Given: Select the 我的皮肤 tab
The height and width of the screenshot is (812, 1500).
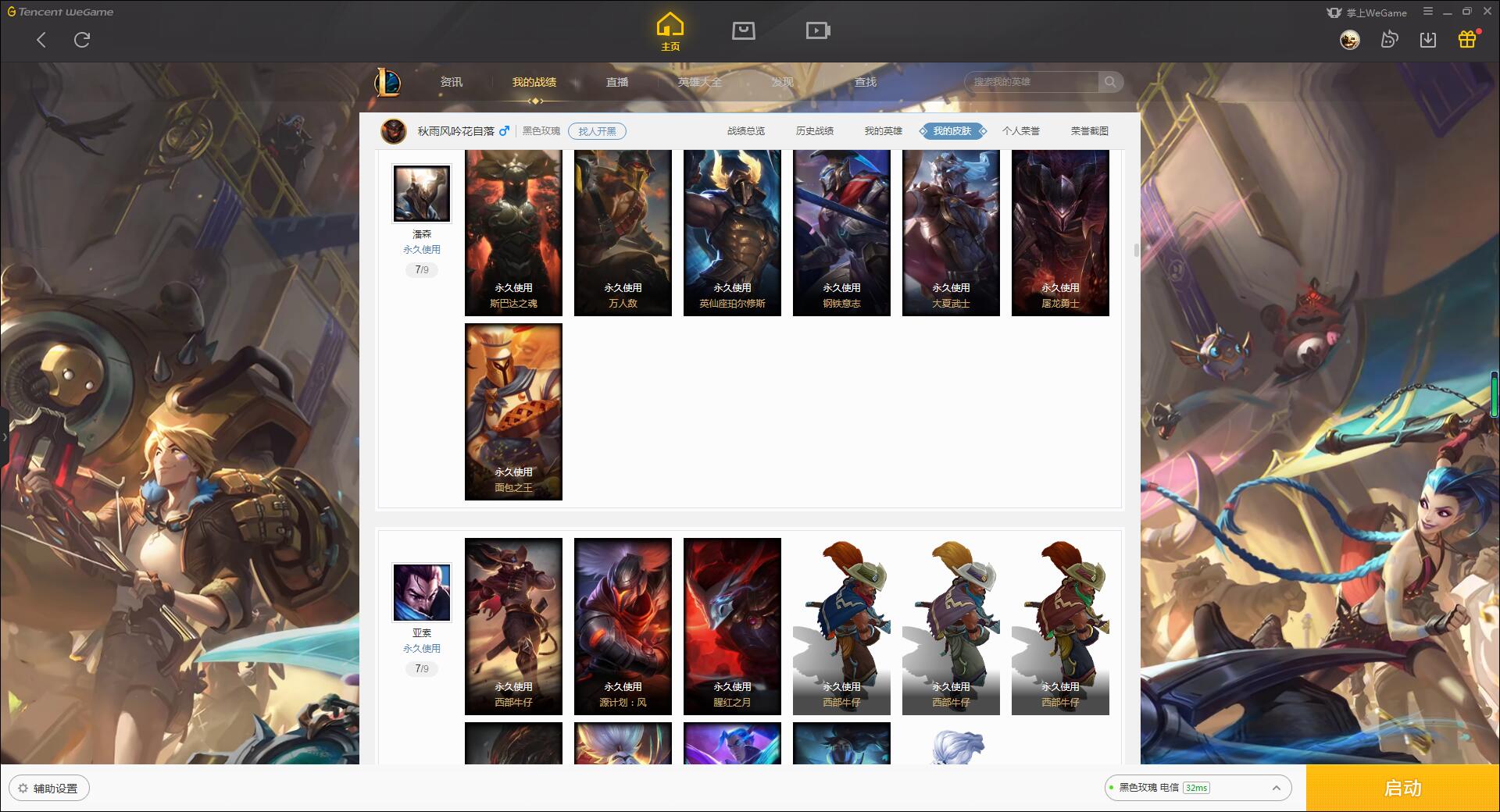Looking at the screenshot, I should (x=952, y=131).
